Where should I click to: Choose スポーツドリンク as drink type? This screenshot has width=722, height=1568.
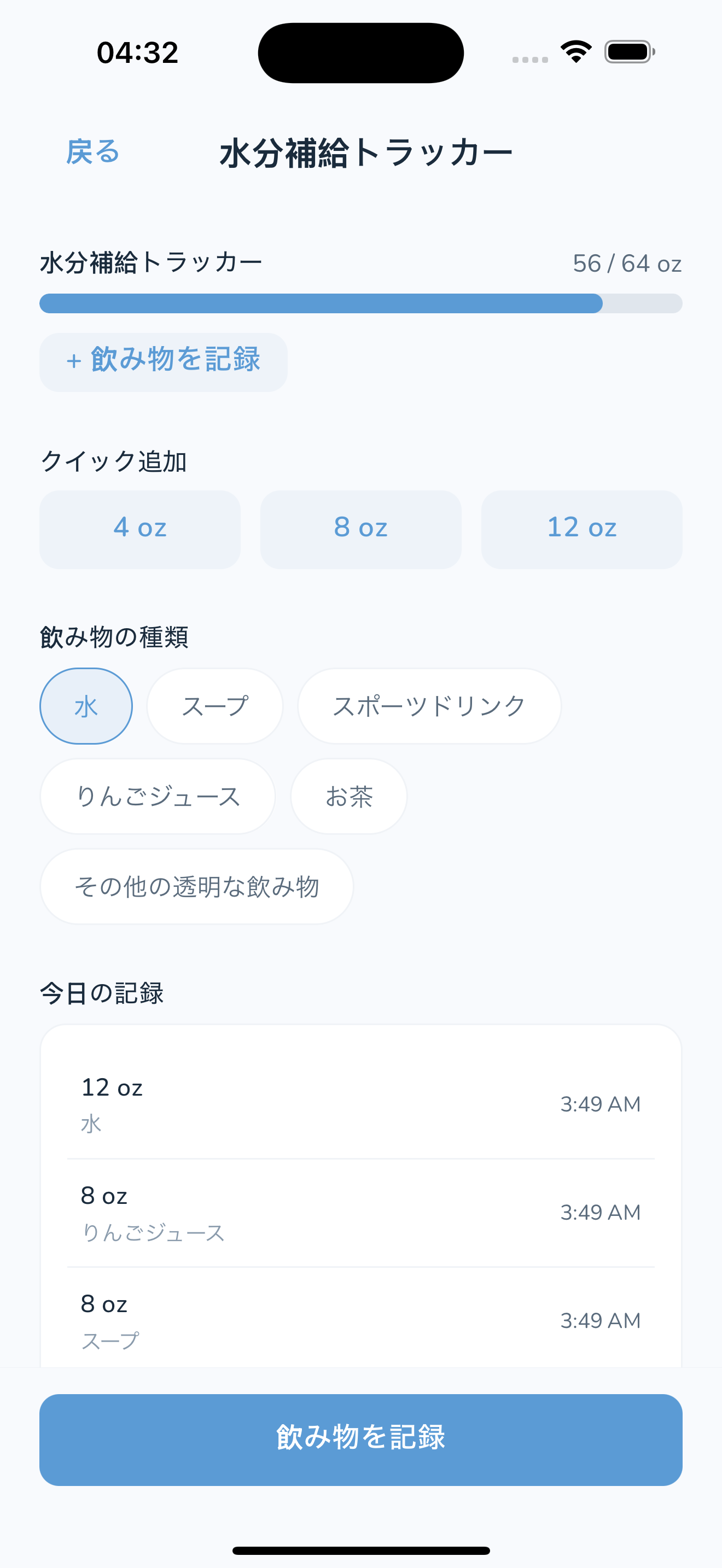(429, 706)
